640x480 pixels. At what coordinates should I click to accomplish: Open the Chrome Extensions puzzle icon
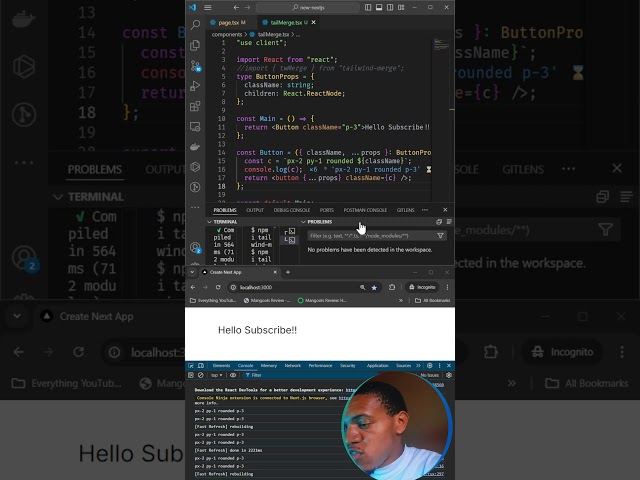coord(392,288)
